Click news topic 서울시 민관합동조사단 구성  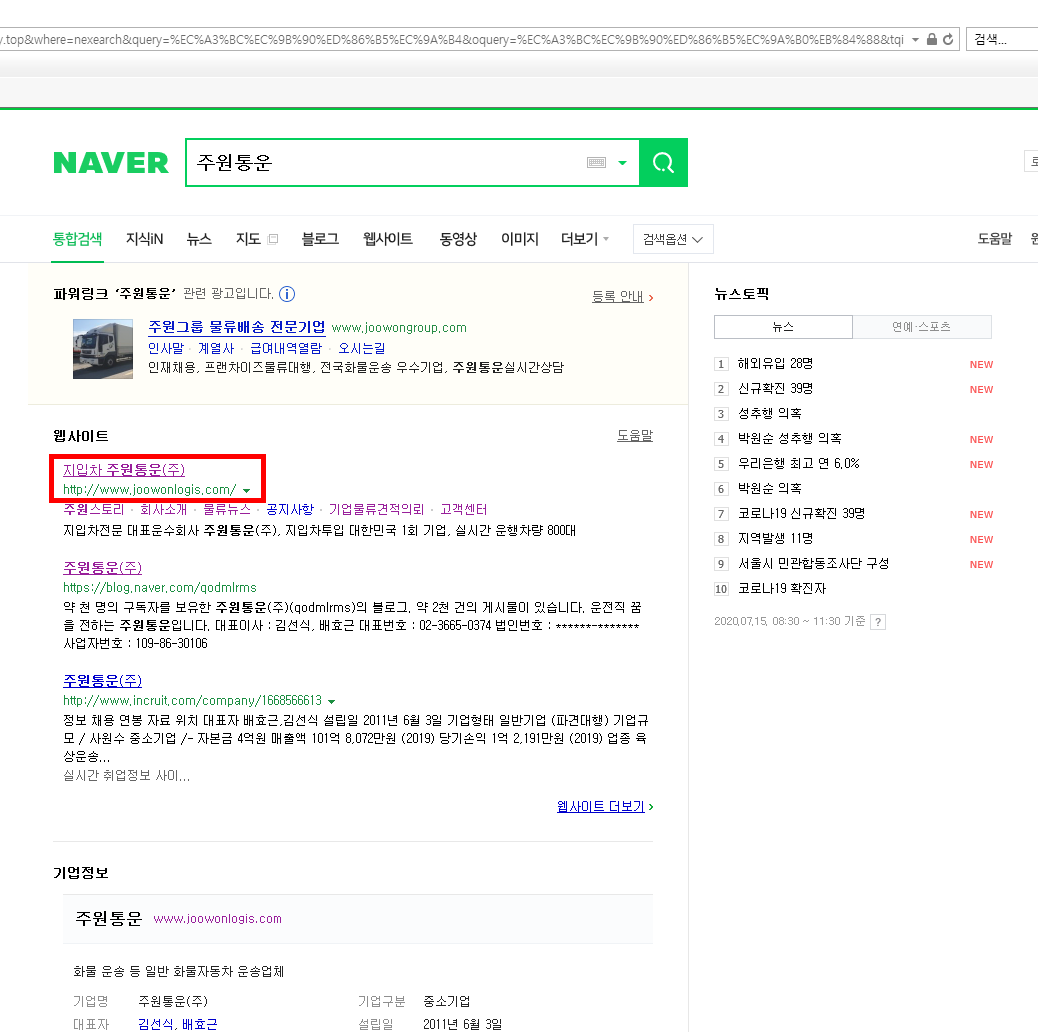coord(814,564)
